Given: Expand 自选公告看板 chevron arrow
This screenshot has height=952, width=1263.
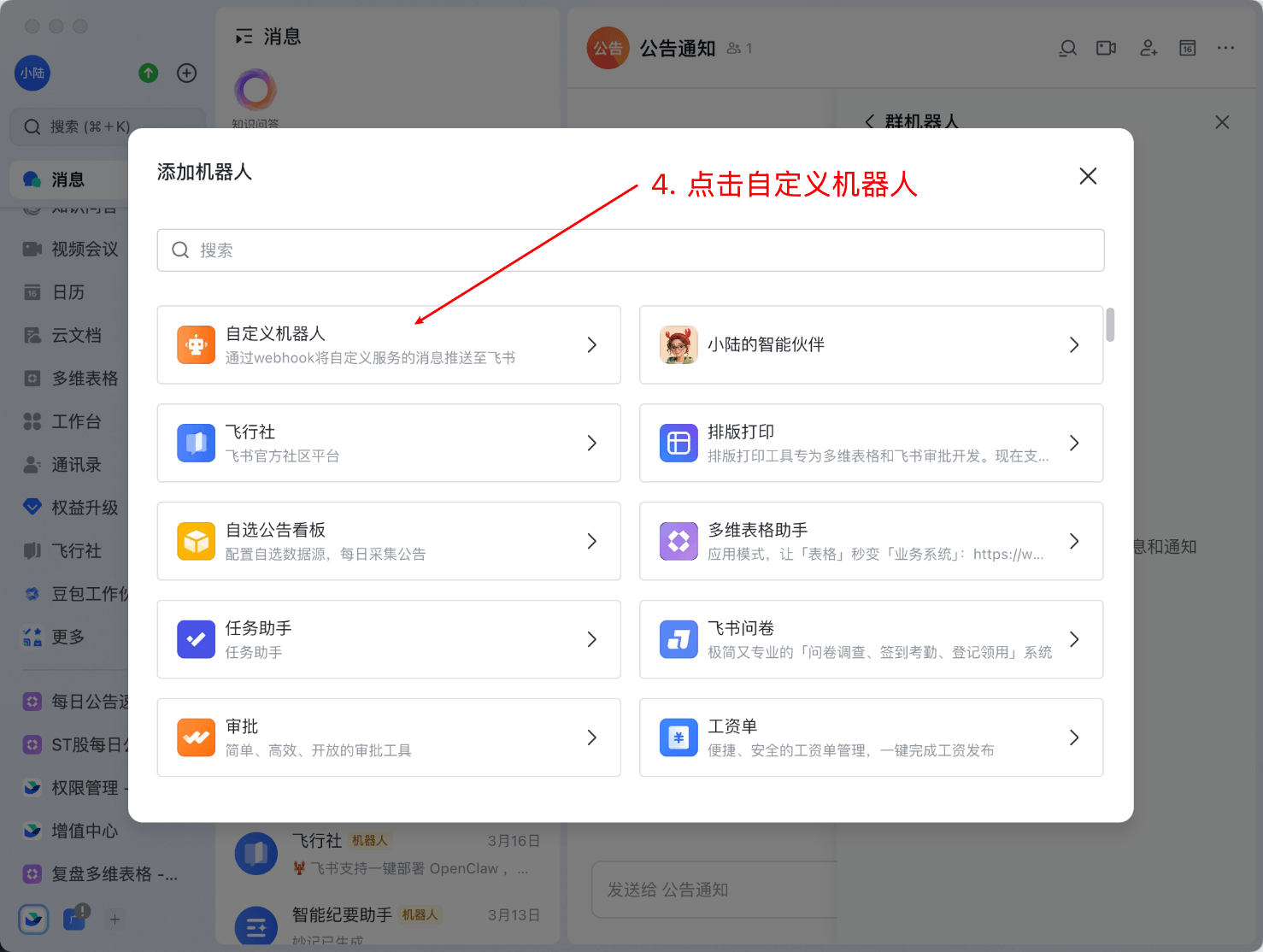Looking at the screenshot, I should 591,542.
